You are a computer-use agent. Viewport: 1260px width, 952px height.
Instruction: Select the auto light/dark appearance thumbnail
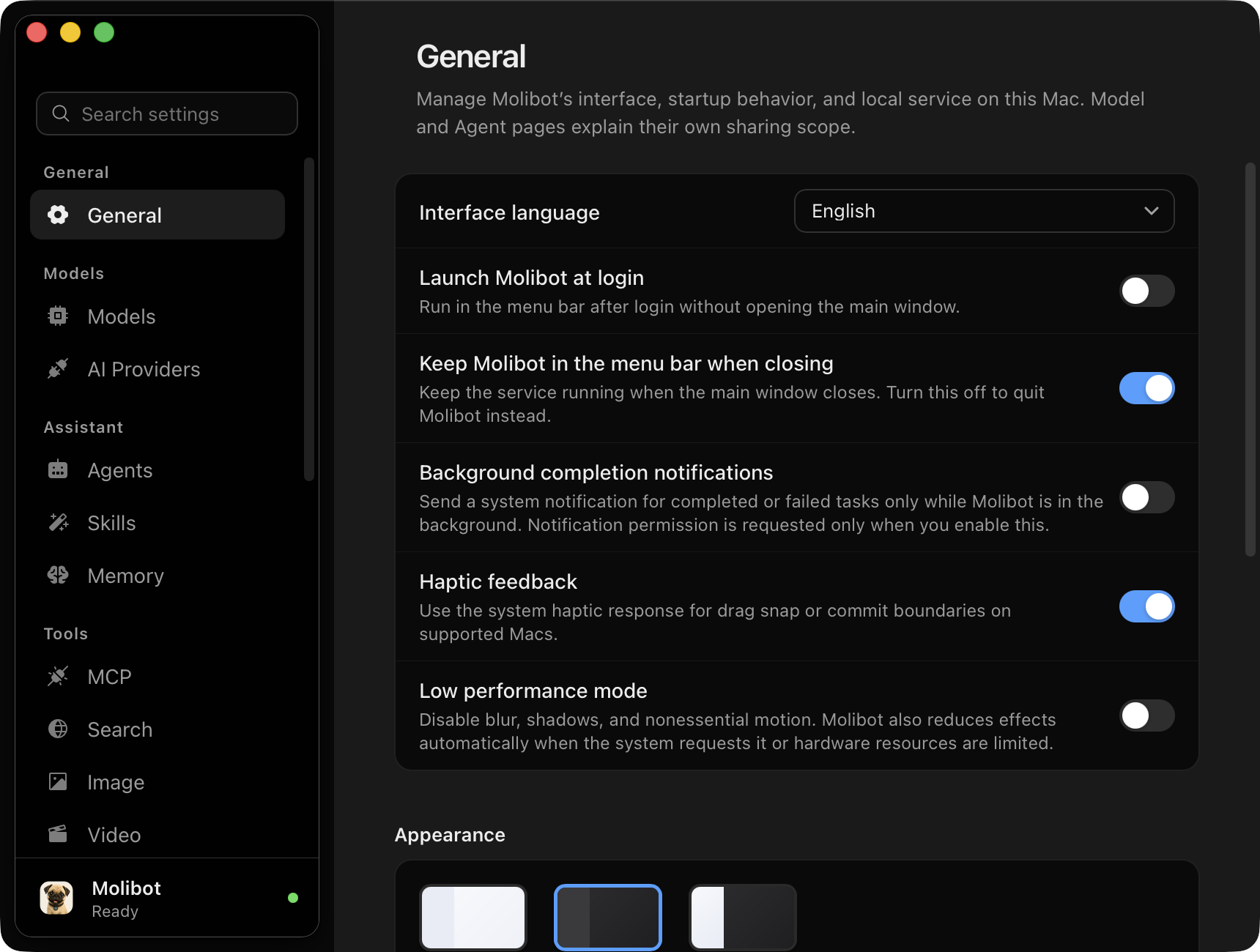pyautogui.click(x=743, y=918)
